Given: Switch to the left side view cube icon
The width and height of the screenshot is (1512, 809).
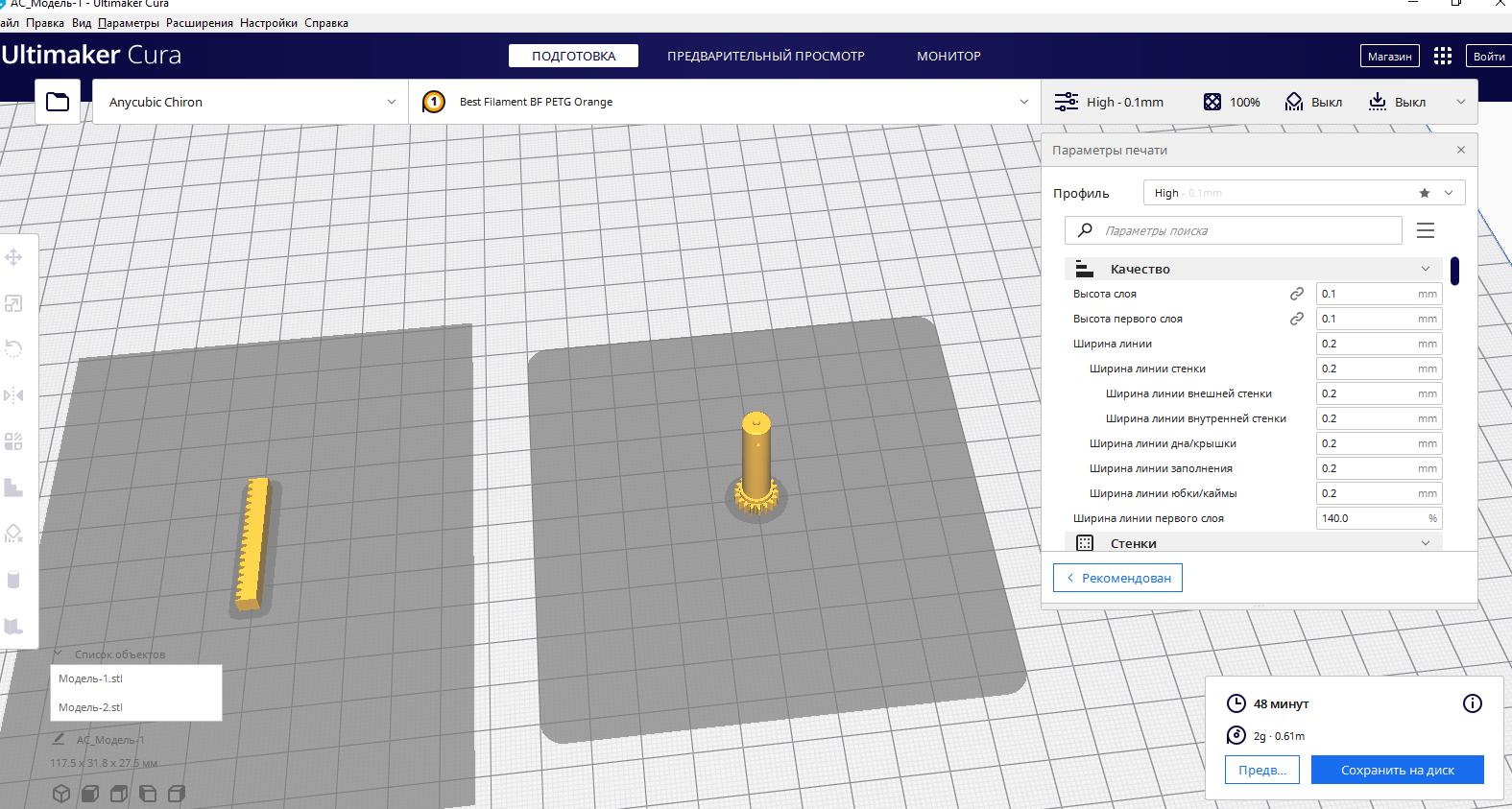Looking at the screenshot, I should (x=148, y=794).
